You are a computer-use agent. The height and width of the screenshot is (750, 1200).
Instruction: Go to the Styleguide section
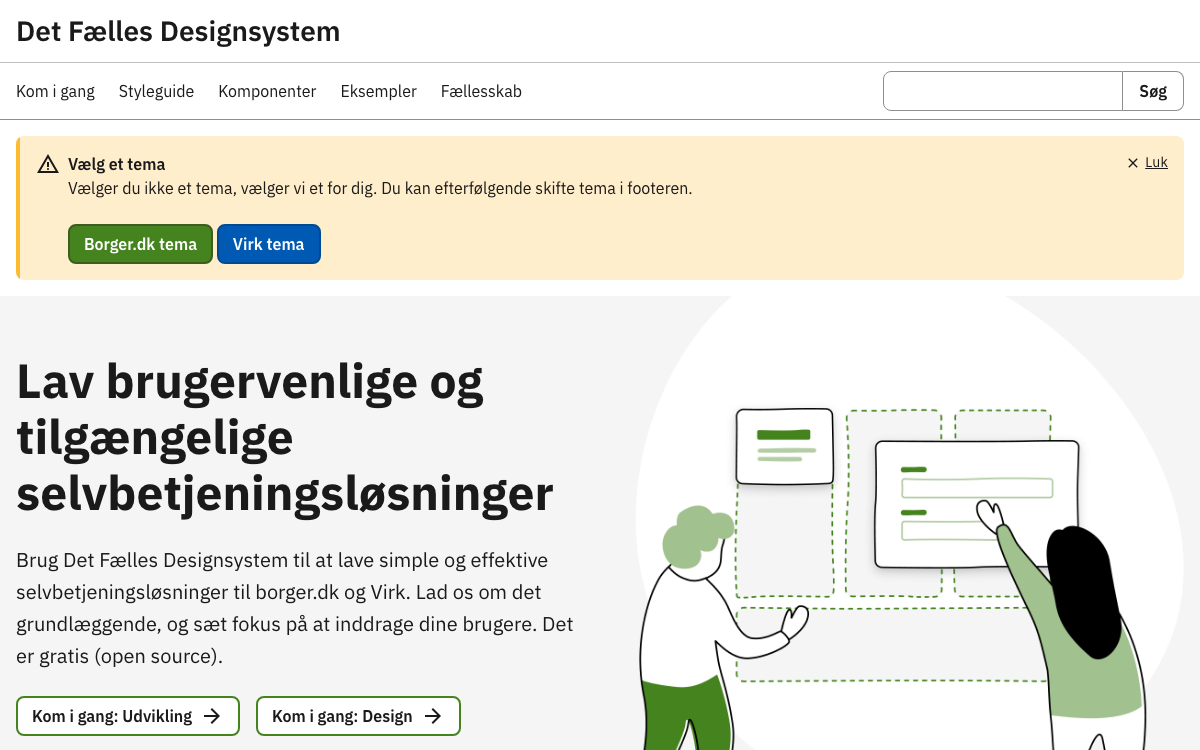click(x=156, y=91)
